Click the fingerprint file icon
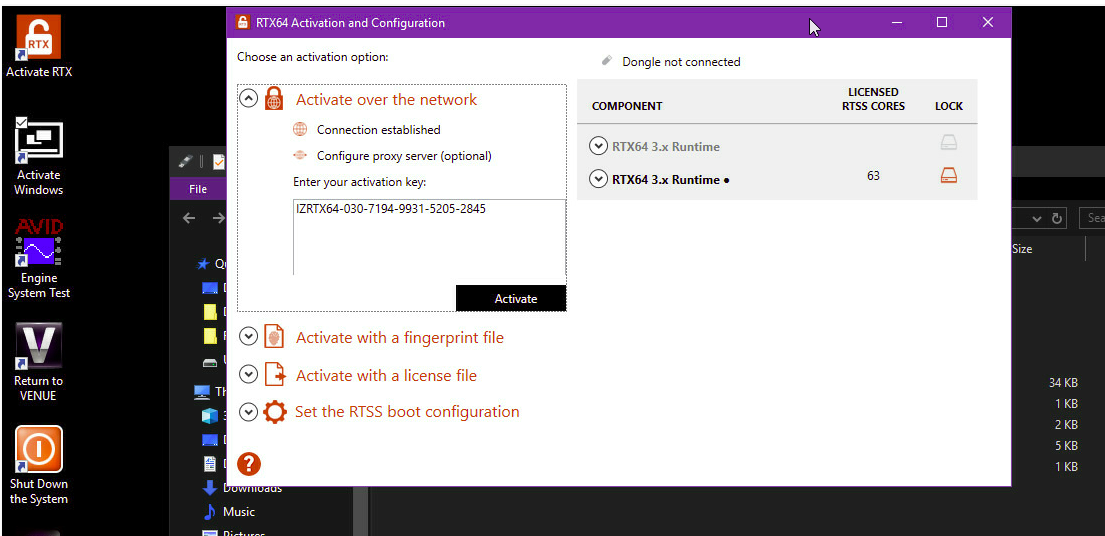Image resolution: width=1105 pixels, height=536 pixels. click(274, 337)
